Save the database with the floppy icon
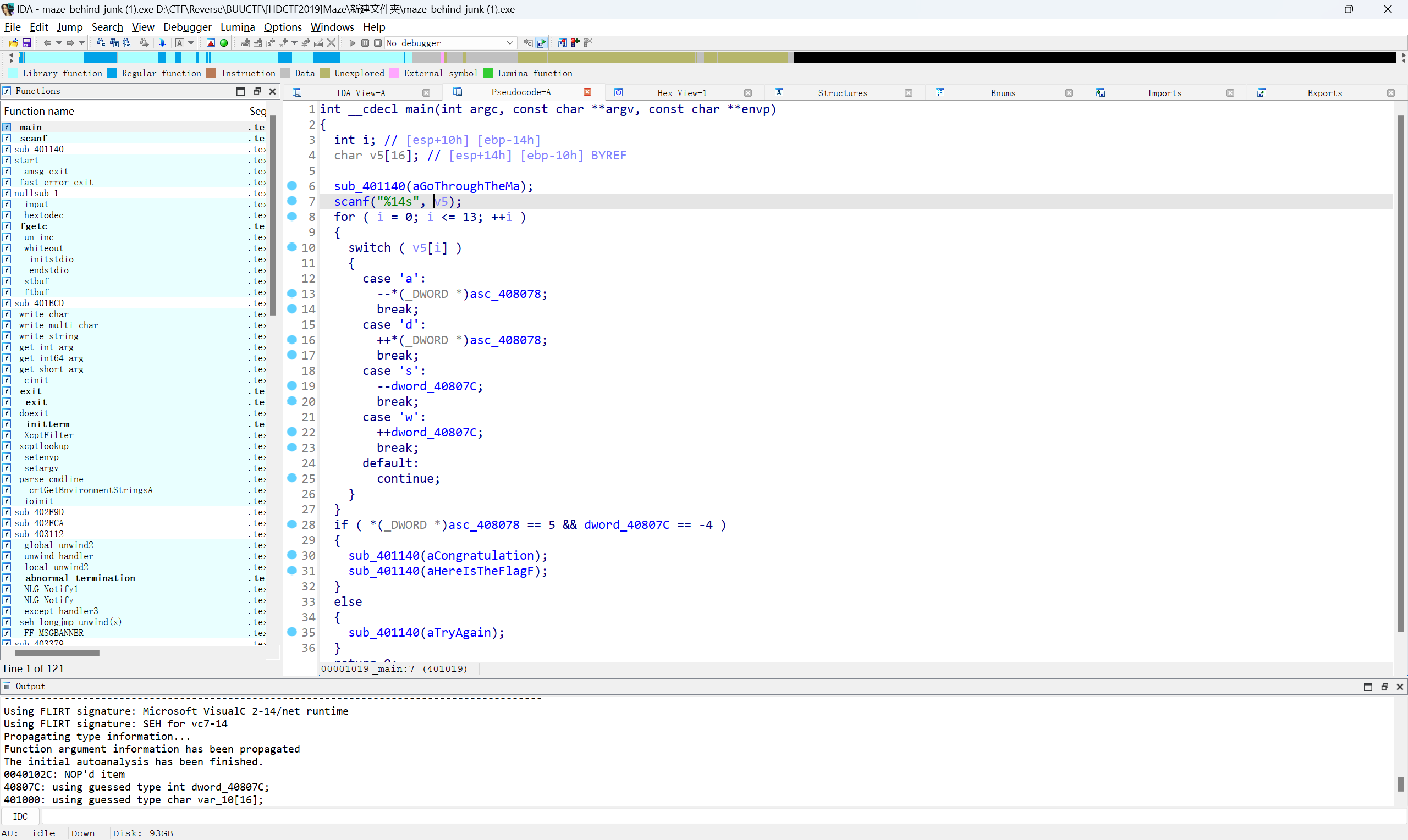 pos(26,43)
